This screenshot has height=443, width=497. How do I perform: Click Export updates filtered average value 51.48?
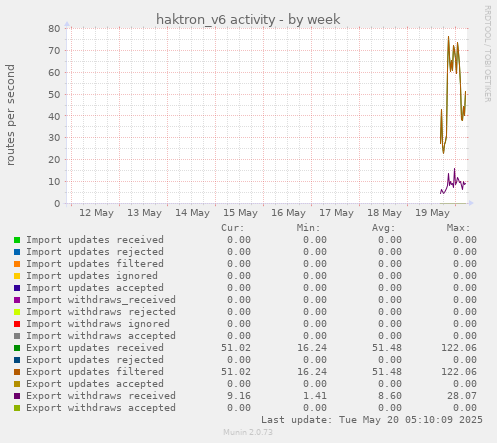click(x=387, y=372)
